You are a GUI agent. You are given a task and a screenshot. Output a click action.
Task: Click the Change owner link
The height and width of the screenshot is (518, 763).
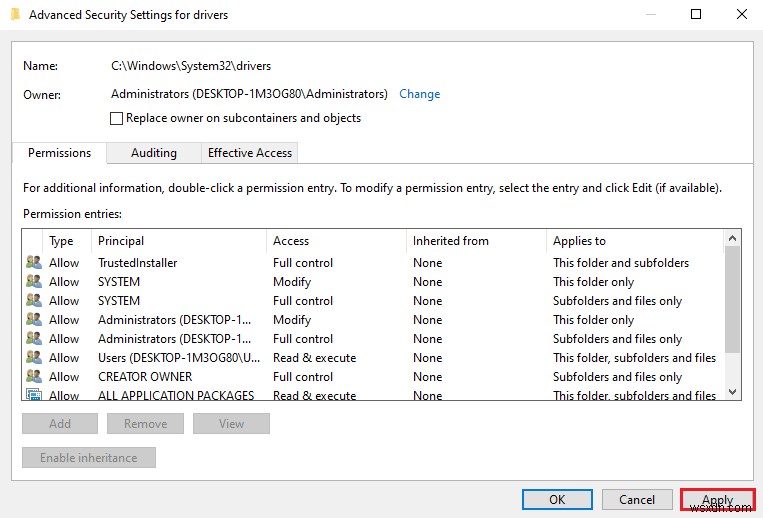(419, 94)
